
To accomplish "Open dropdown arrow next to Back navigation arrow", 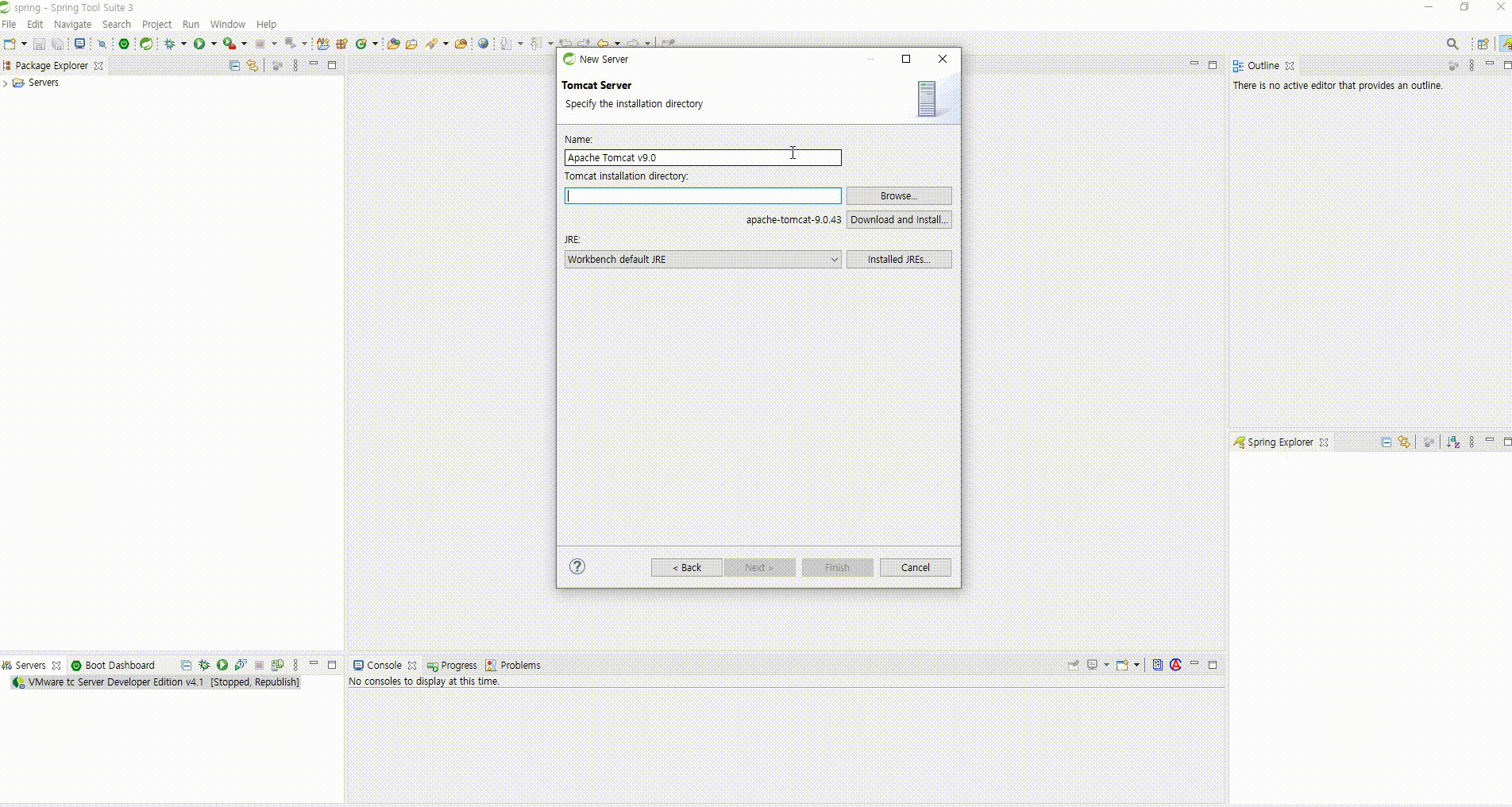I will 617,44.
